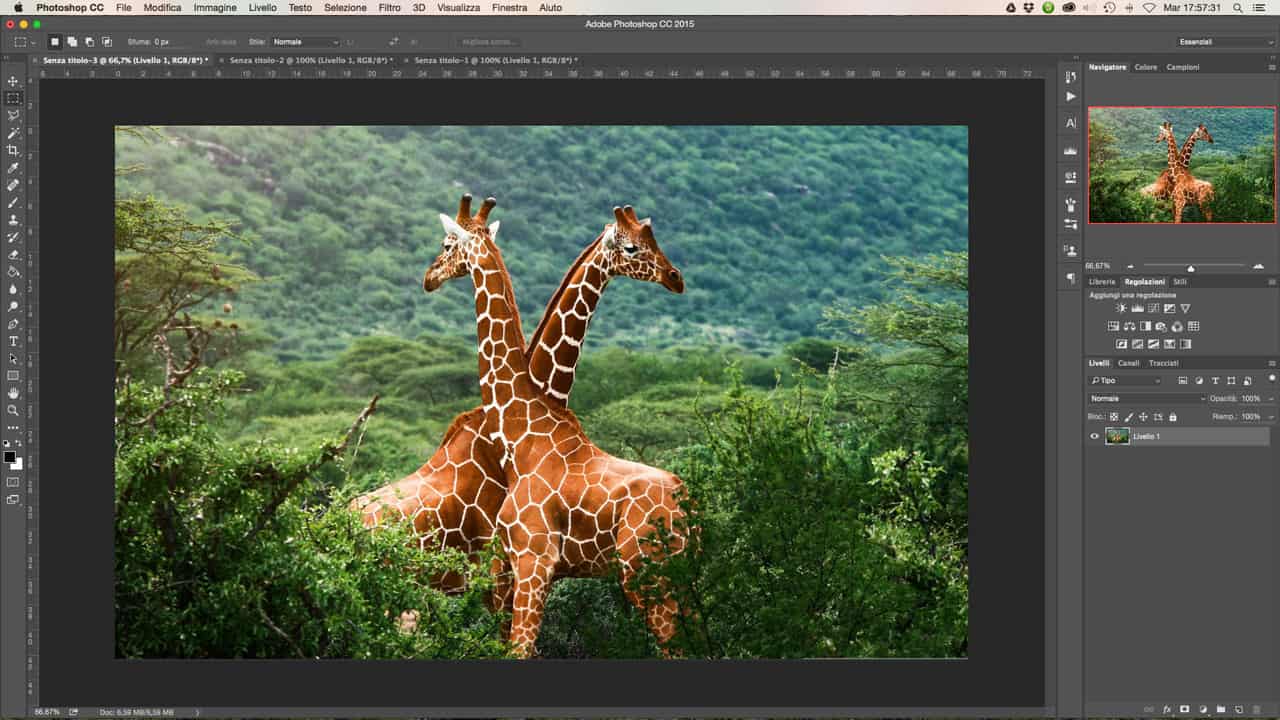Add a Levels adjustment layer

click(1138, 308)
